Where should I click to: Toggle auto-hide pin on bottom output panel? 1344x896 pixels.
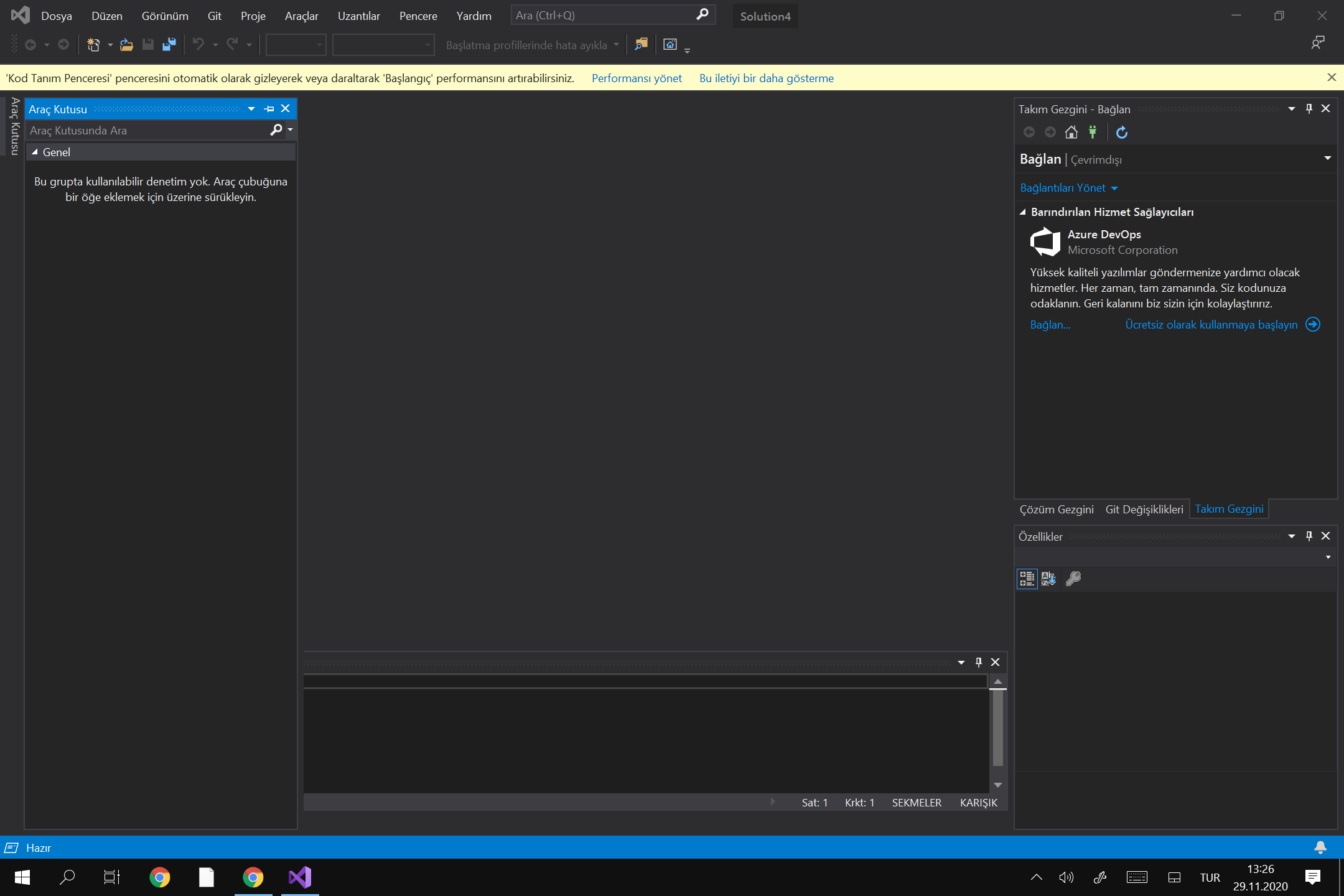click(x=979, y=662)
